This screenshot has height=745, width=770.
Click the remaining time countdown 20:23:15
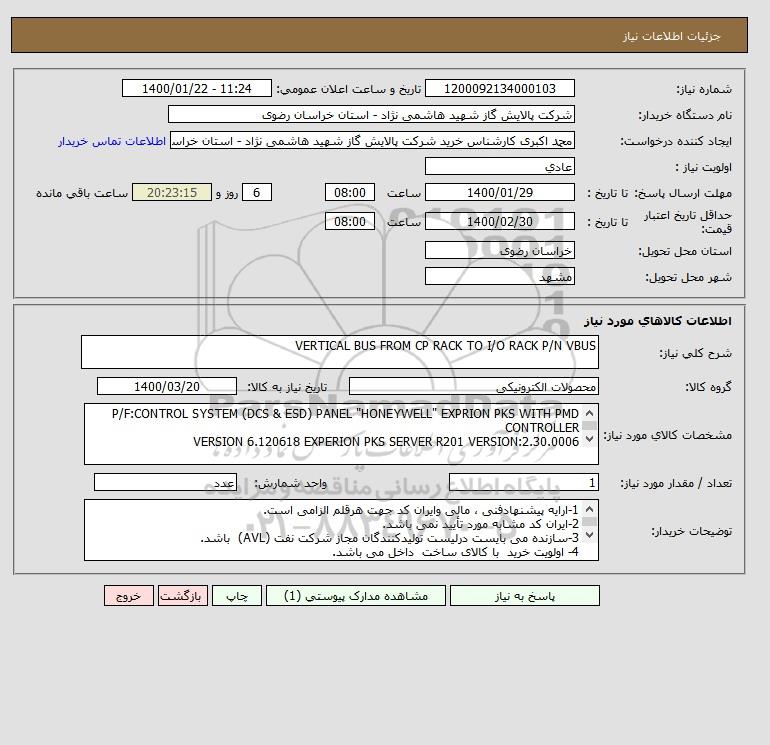click(172, 192)
